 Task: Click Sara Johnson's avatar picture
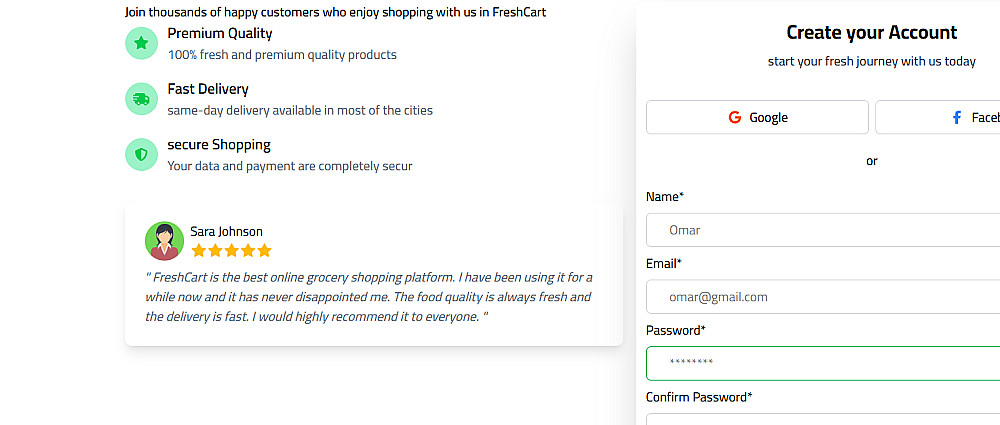click(x=164, y=241)
